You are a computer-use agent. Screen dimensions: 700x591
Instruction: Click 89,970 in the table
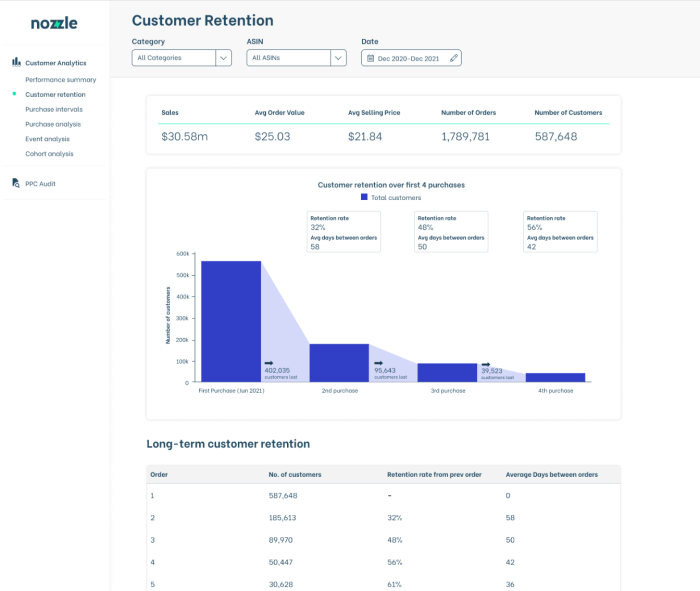pyautogui.click(x=281, y=540)
